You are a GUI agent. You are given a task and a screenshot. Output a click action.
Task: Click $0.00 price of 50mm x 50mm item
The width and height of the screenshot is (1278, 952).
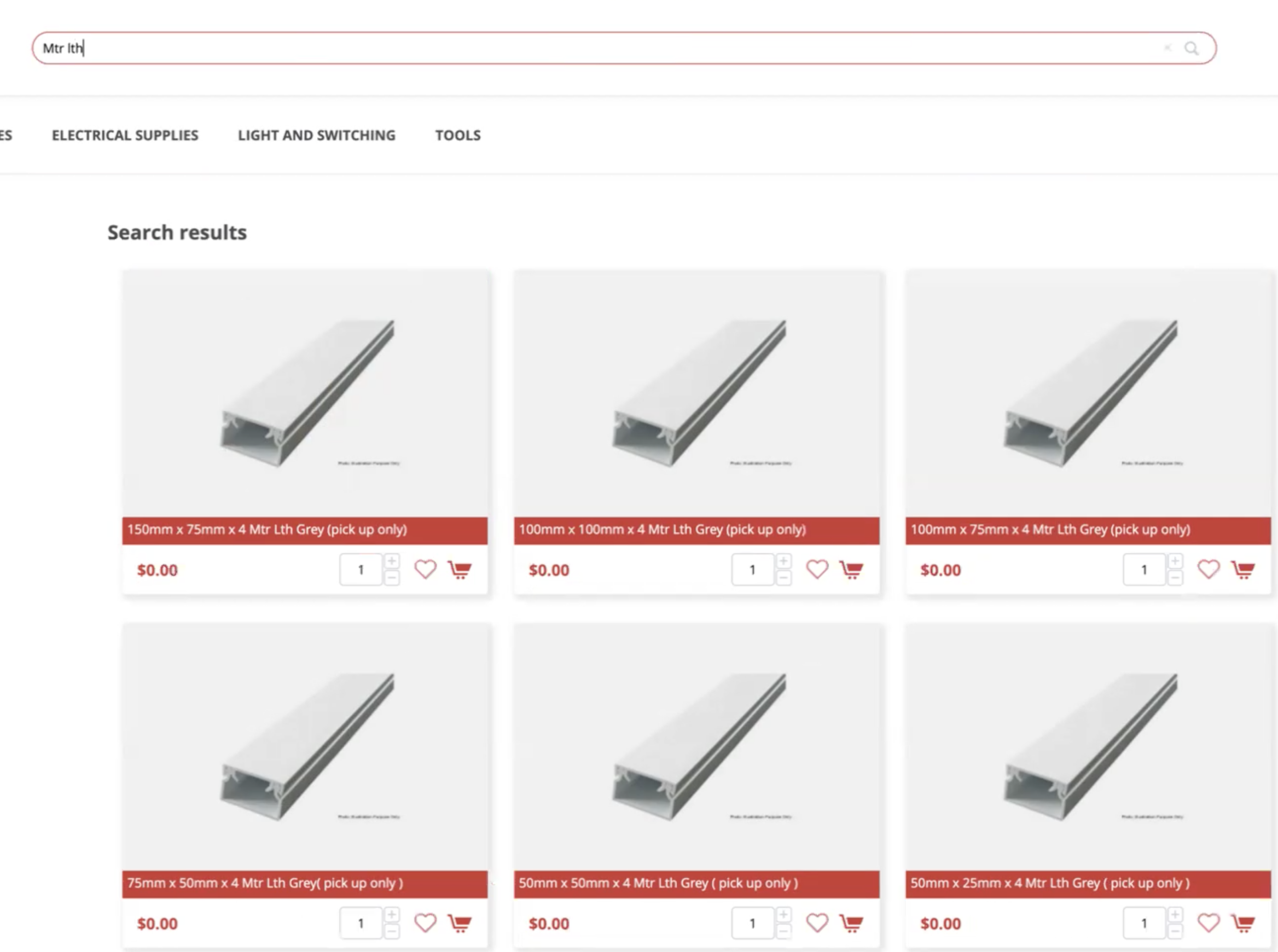[549, 924]
